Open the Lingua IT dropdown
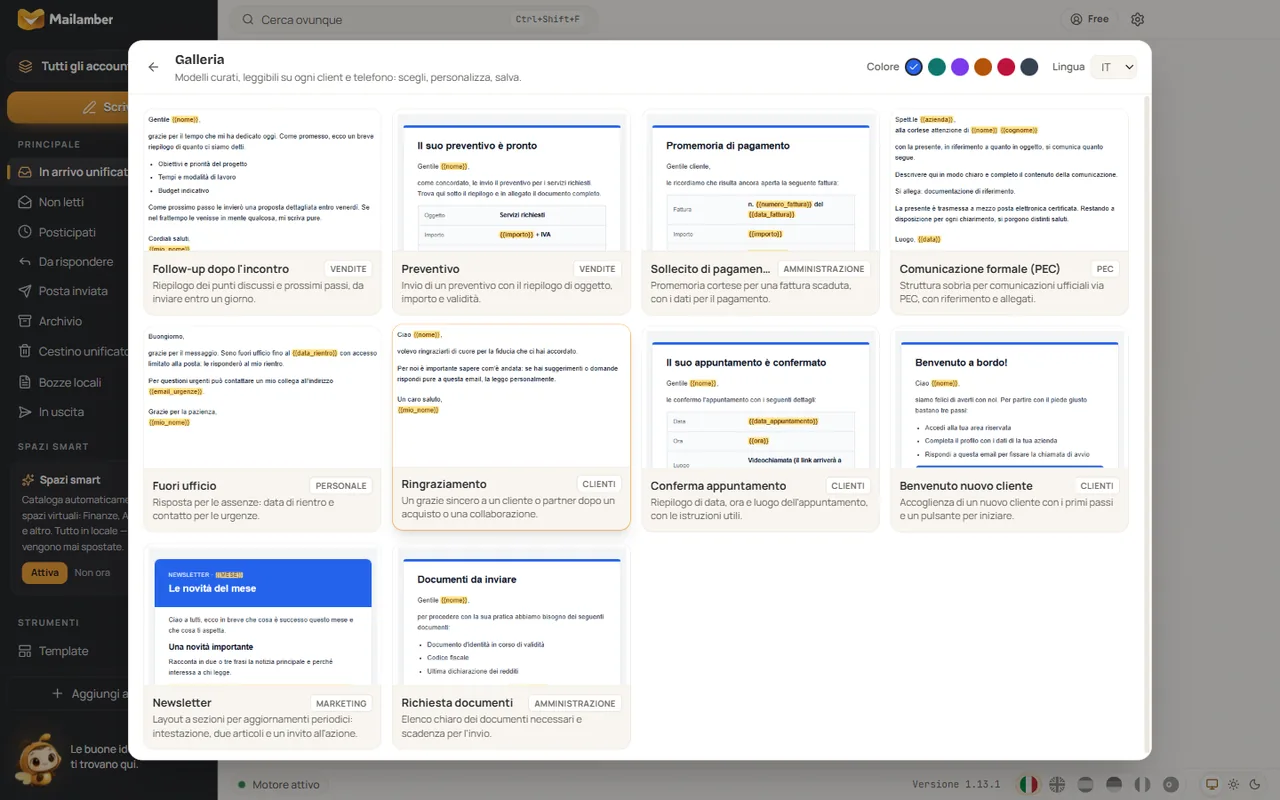The height and width of the screenshot is (800, 1280). point(1114,67)
